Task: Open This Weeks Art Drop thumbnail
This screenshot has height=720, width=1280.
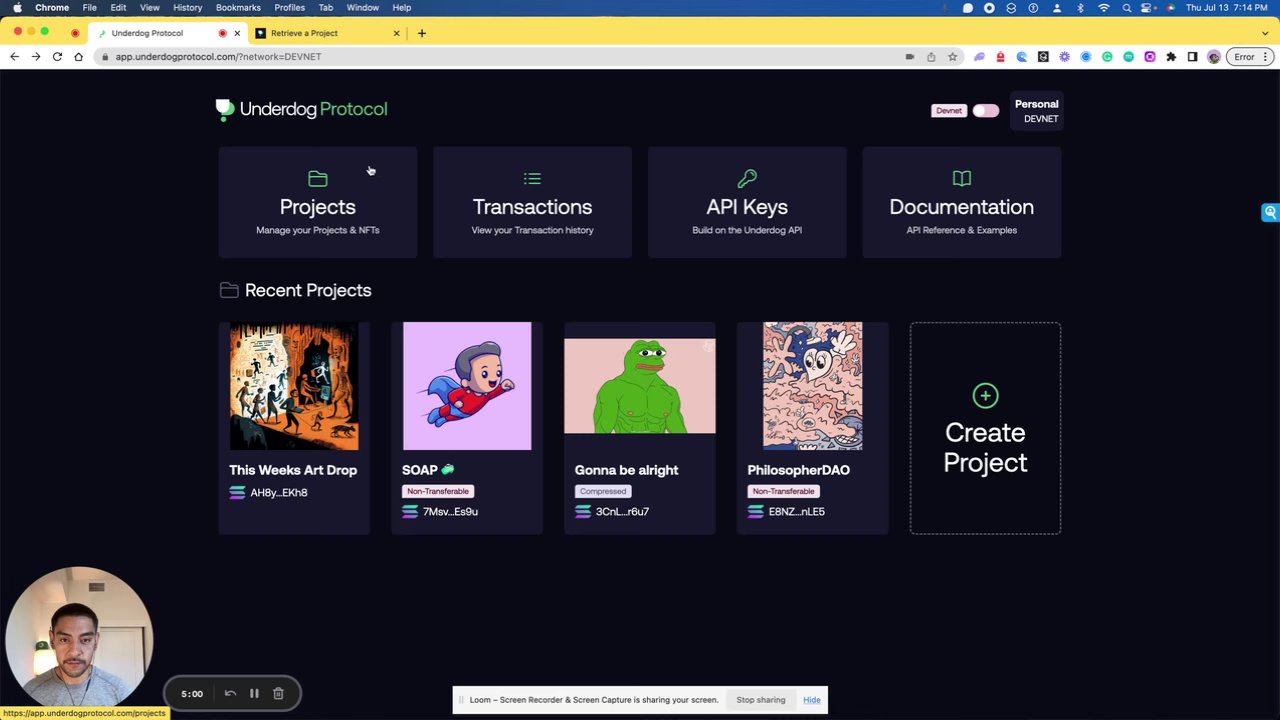Action: (x=294, y=386)
